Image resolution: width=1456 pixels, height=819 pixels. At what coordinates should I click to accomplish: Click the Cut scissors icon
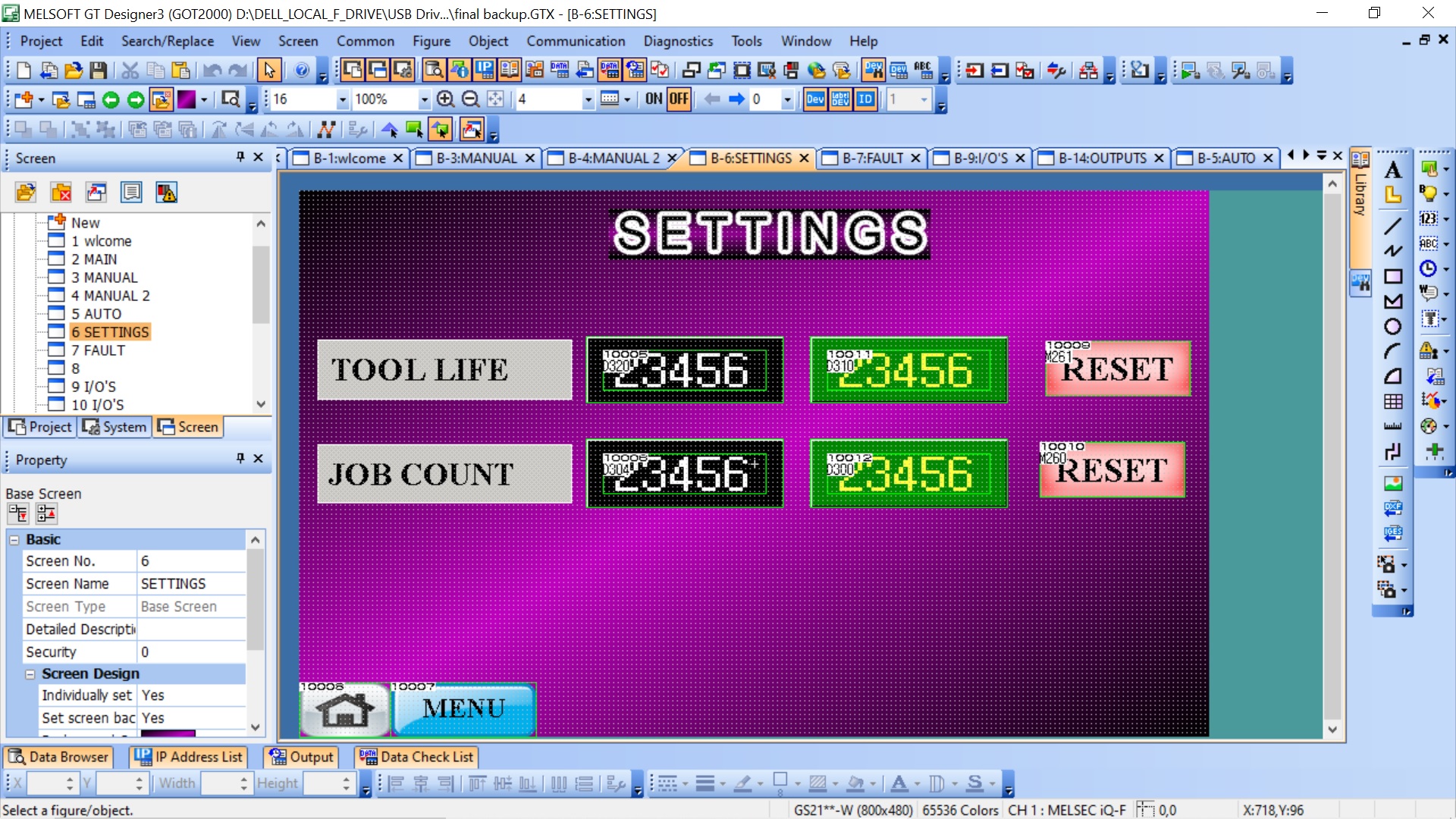pyautogui.click(x=130, y=71)
